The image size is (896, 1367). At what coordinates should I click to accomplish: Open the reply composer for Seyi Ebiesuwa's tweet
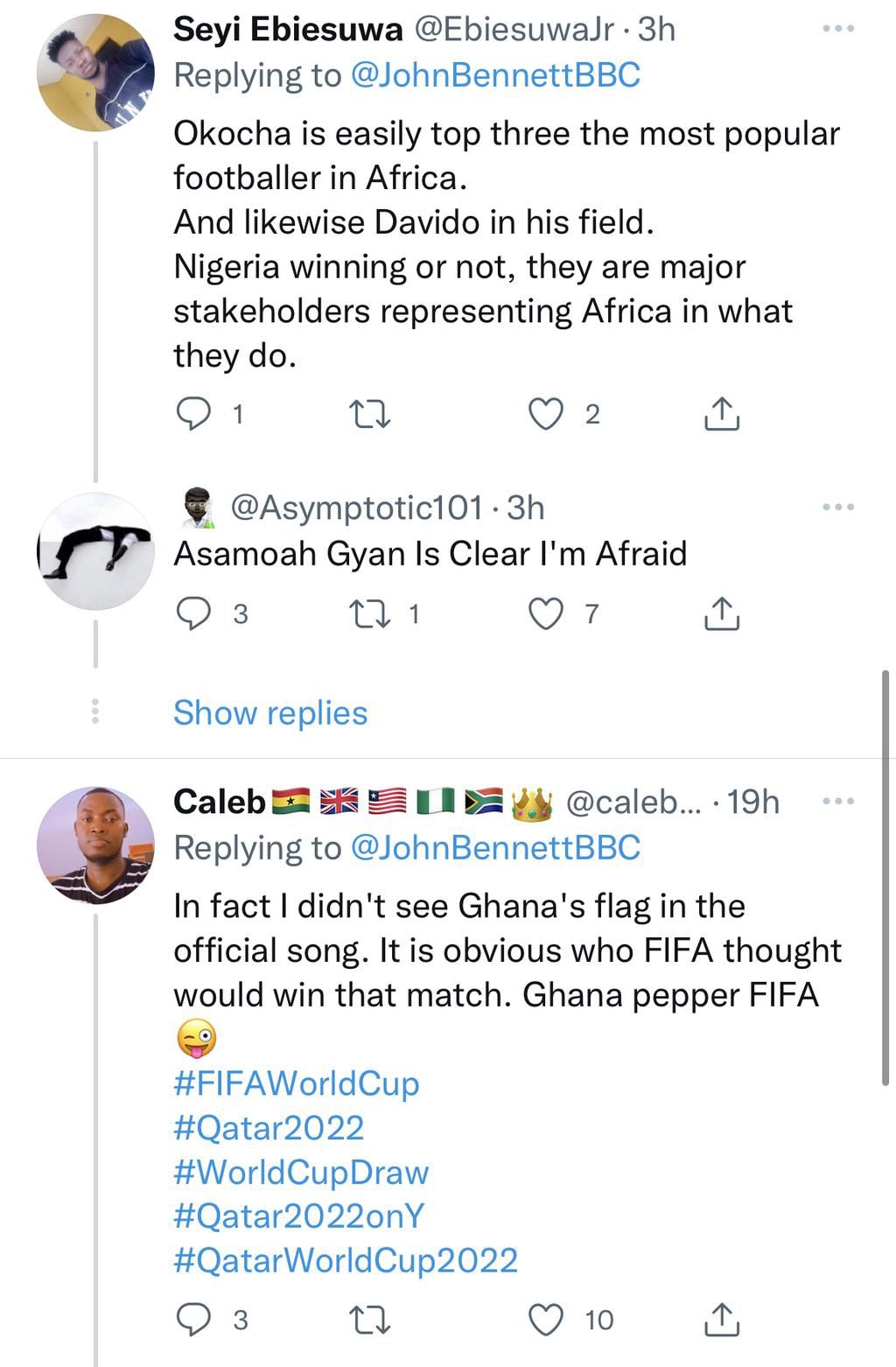194,413
